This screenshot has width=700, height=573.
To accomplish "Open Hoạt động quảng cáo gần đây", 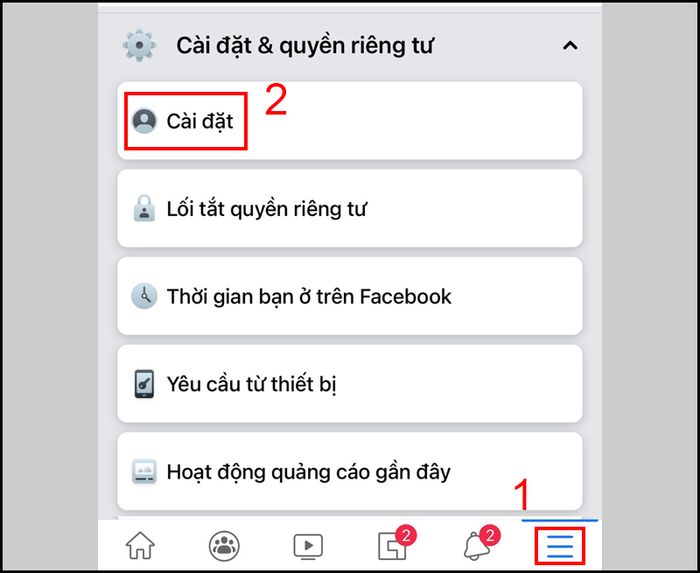I will point(350,471).
